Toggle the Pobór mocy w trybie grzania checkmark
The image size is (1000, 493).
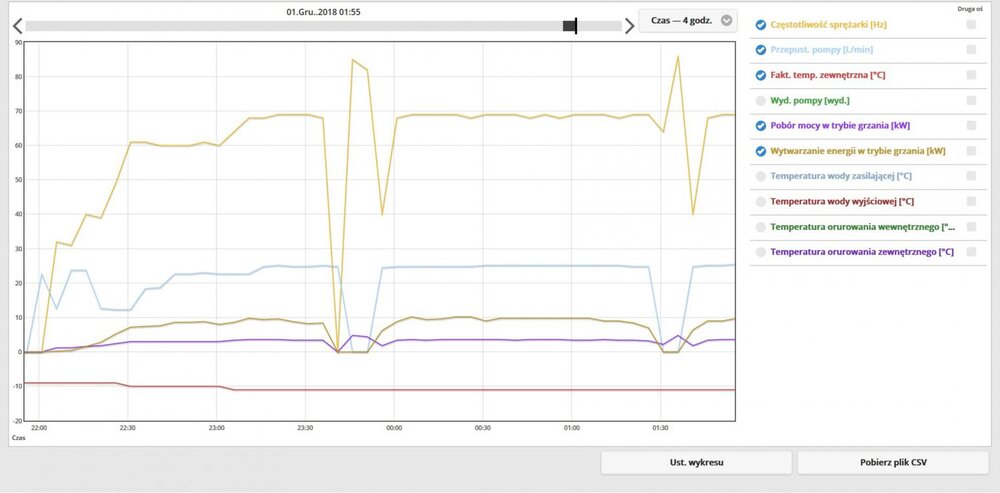tap(761, 126)
